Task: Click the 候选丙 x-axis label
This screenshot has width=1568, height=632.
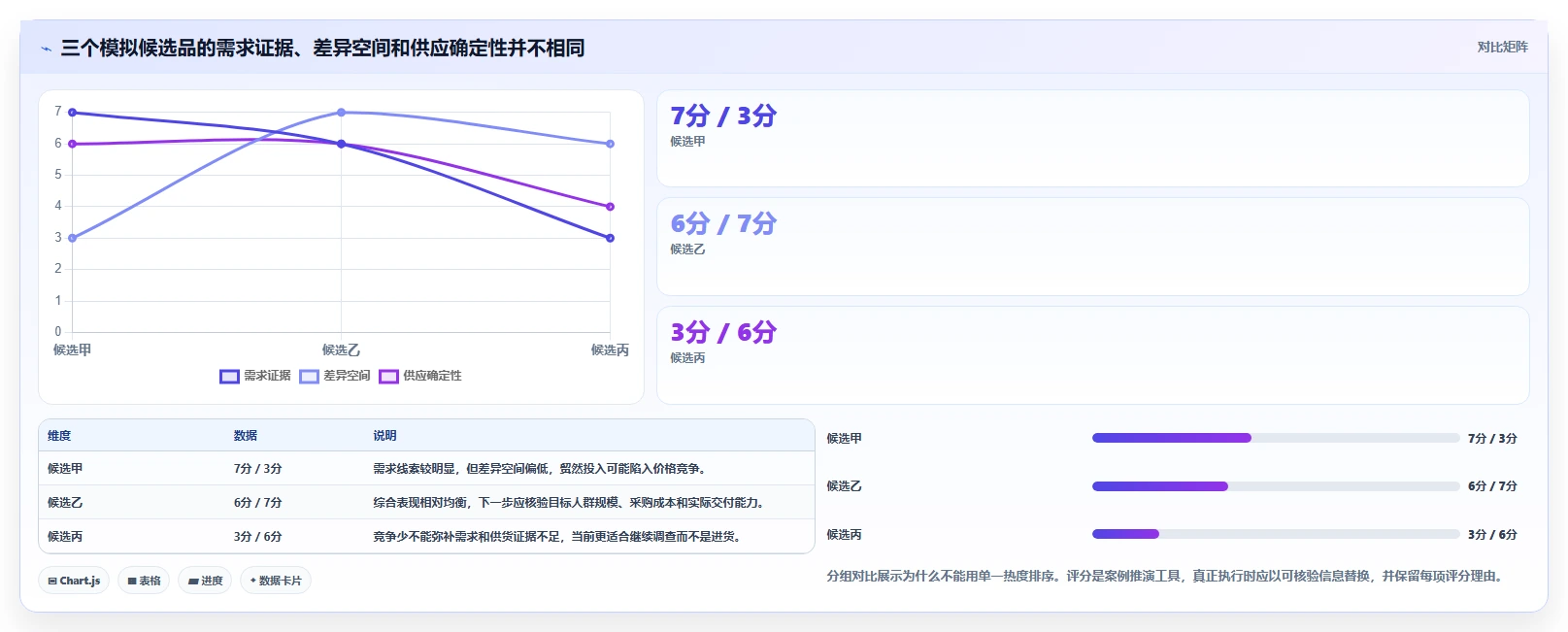Action: 610,350
